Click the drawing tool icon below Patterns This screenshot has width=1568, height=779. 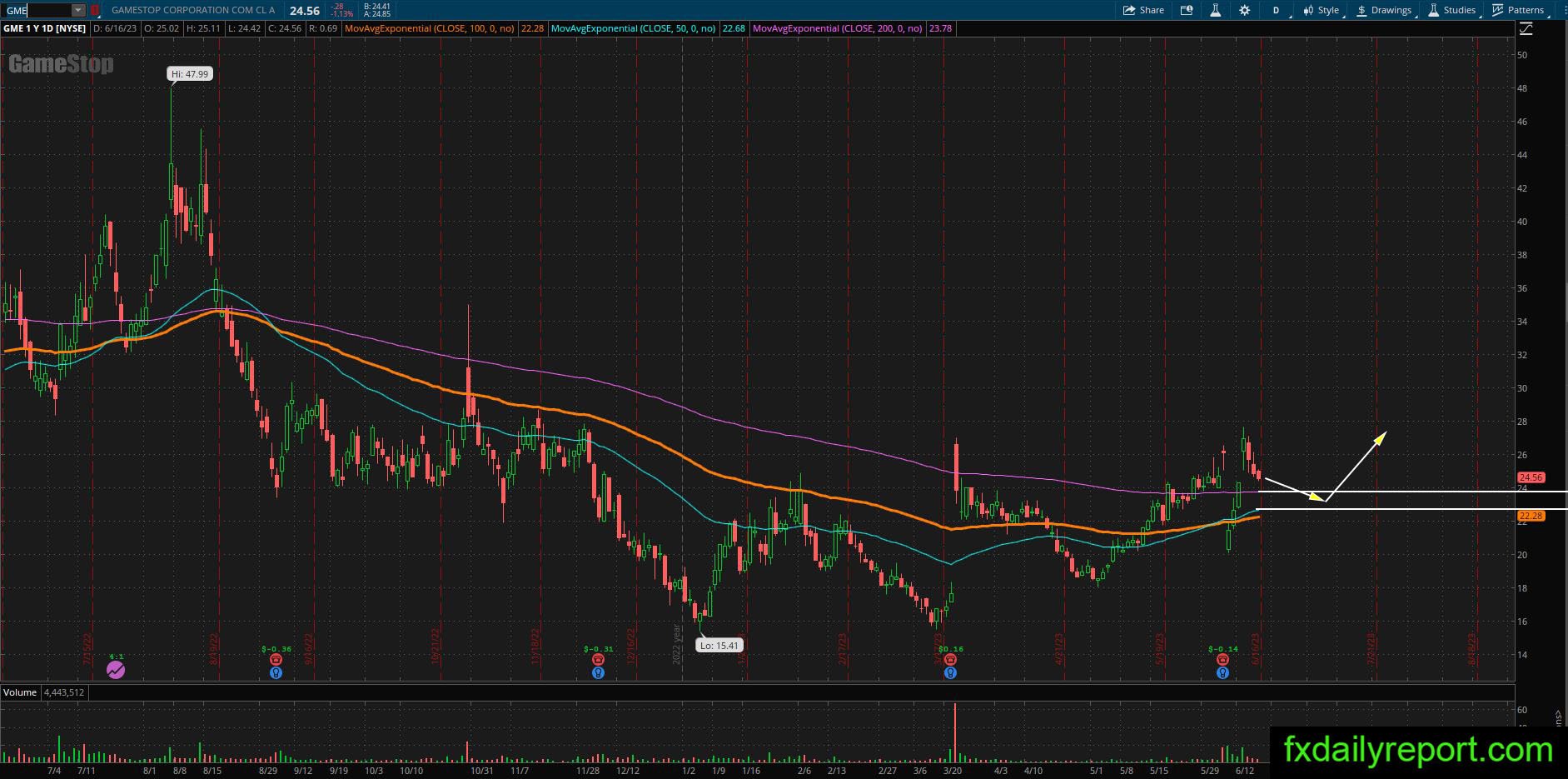(1526, 29)
